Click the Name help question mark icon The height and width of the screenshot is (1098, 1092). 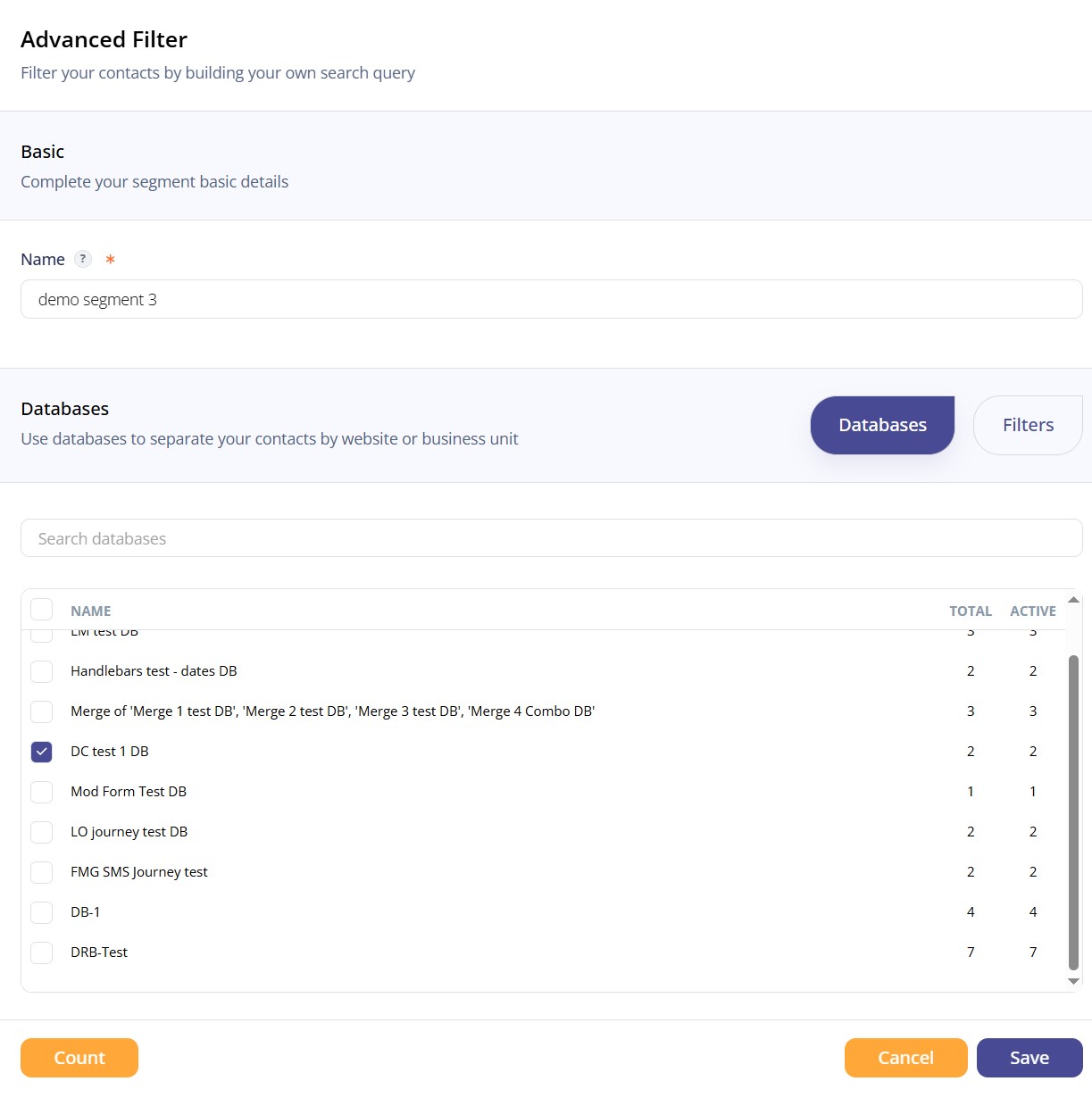point(83,259)
